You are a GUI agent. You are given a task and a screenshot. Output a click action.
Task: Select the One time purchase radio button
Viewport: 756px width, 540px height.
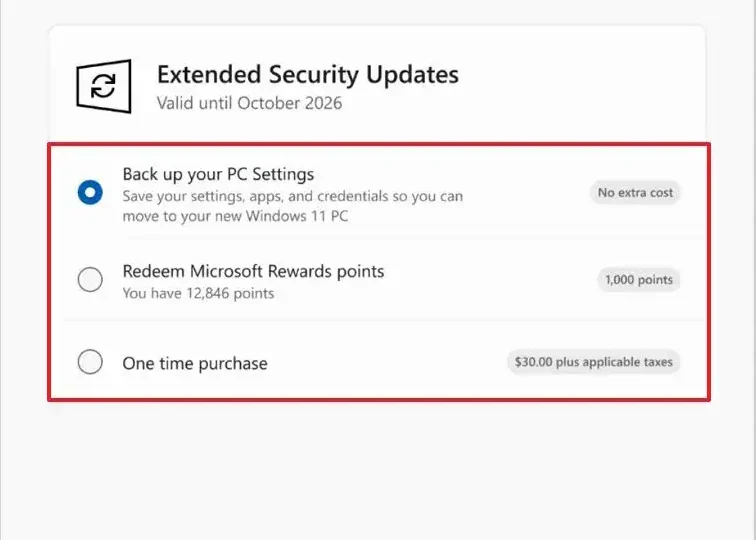(90, 362)
